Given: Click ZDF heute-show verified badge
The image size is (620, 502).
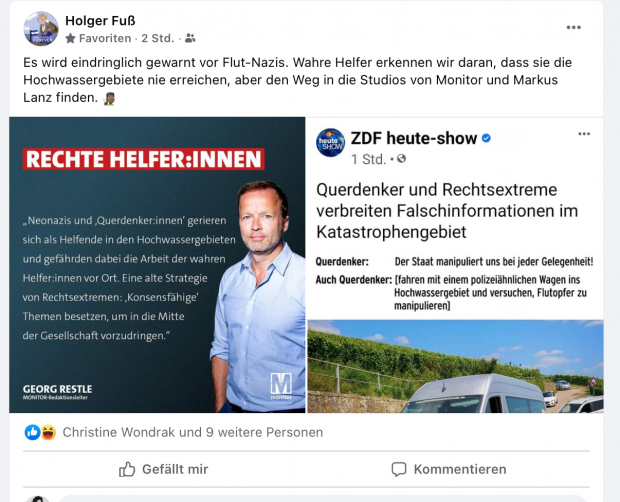Looking at the screenshot, I should 486,138.
